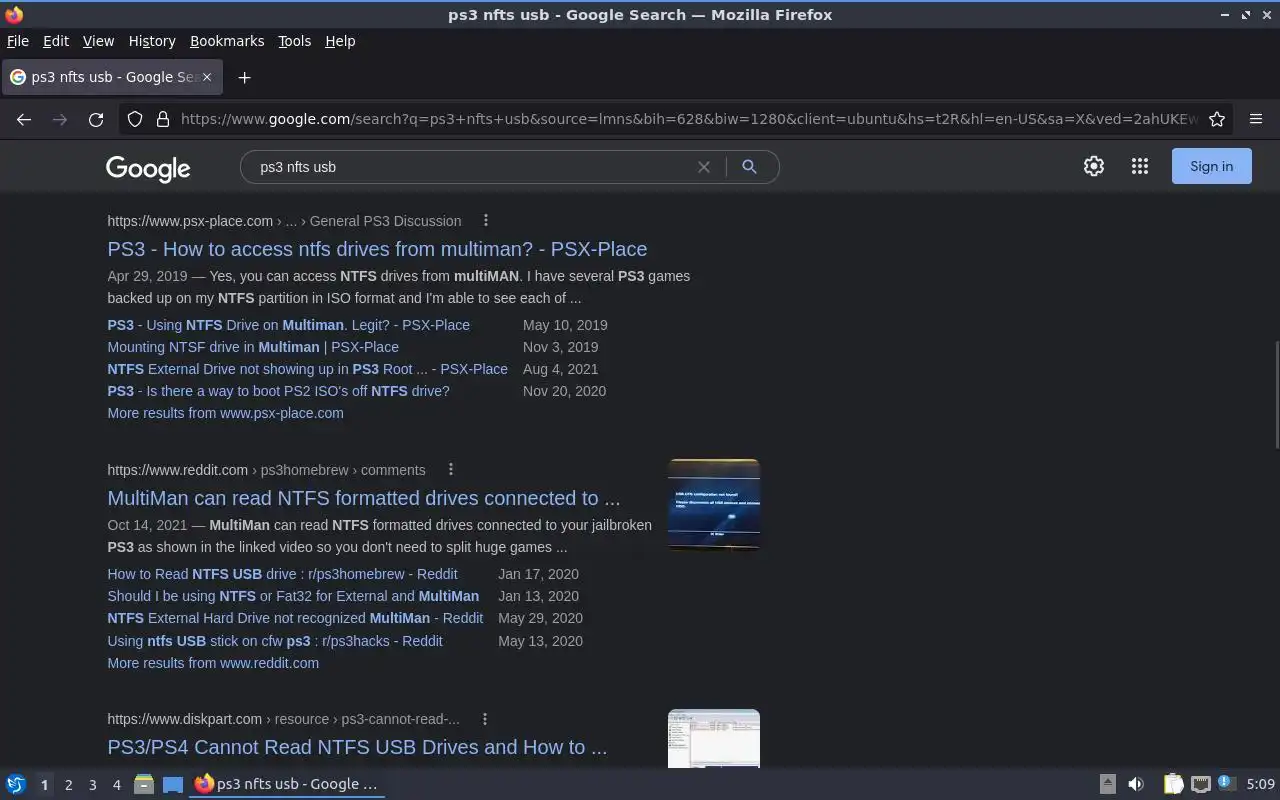Open more options for psx-place result

click(x=486, y=221)
